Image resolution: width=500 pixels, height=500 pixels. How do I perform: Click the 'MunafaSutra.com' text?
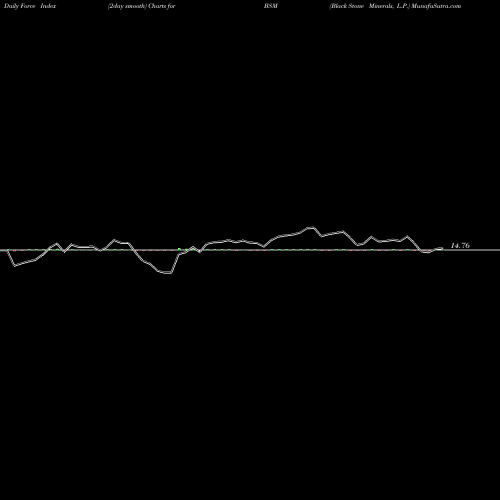(x=436, y=6)
